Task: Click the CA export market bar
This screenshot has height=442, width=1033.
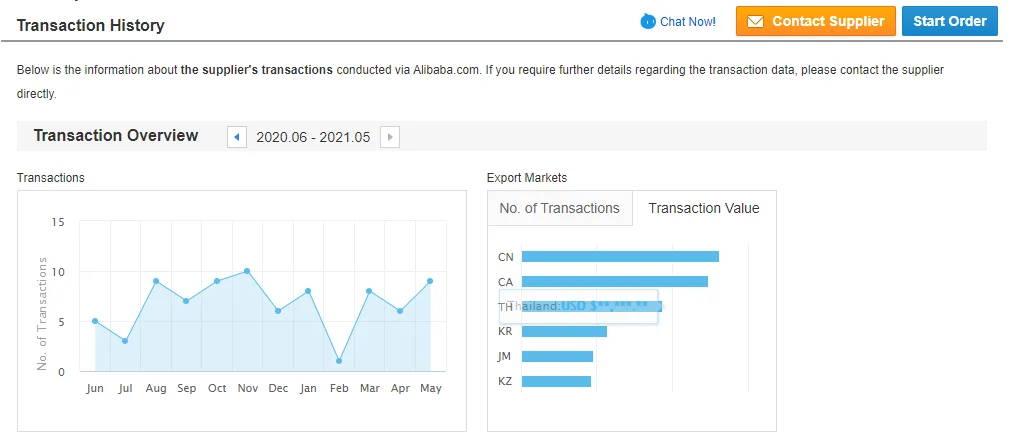Action: (x=614, y=281)
